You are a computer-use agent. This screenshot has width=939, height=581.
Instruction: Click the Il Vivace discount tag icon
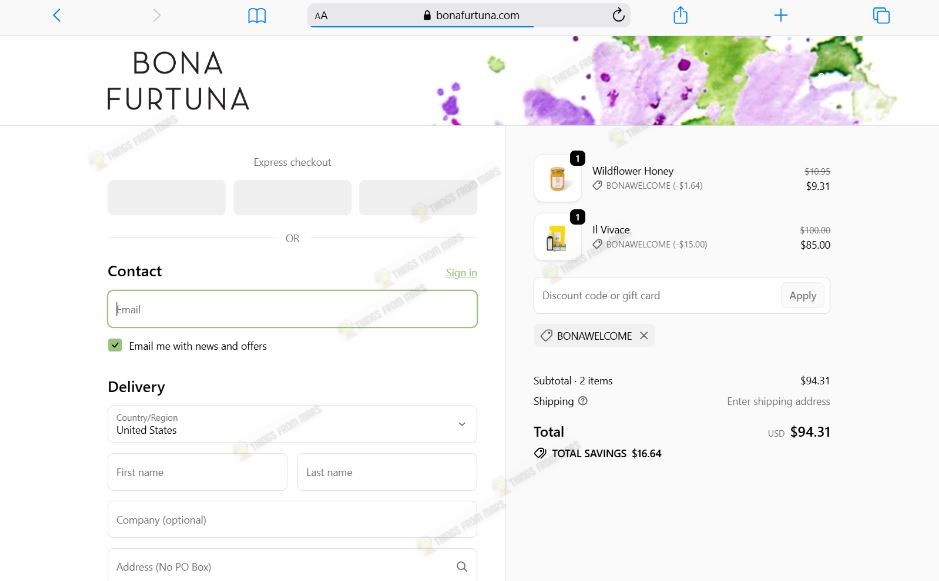[597, 244]
